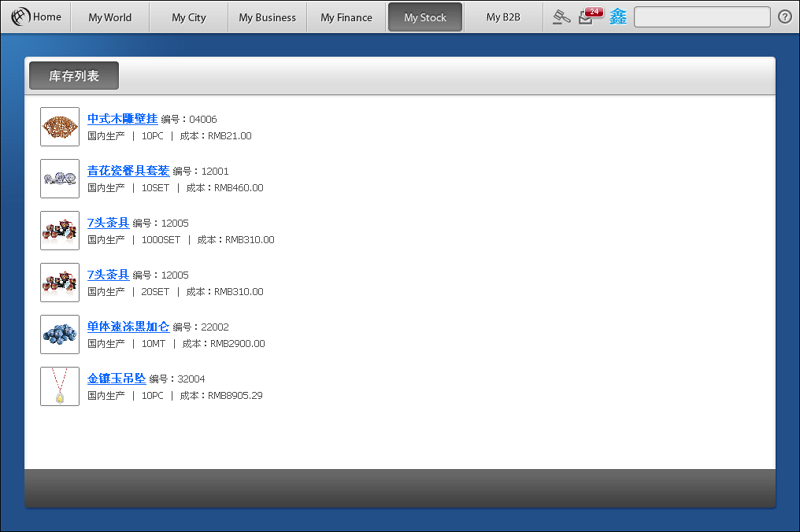Image resolution: width=800 pixels, height=532 pixels.
Task: Click the blueberry image for 单体速冻黑加仑
Action: [60, 335]
